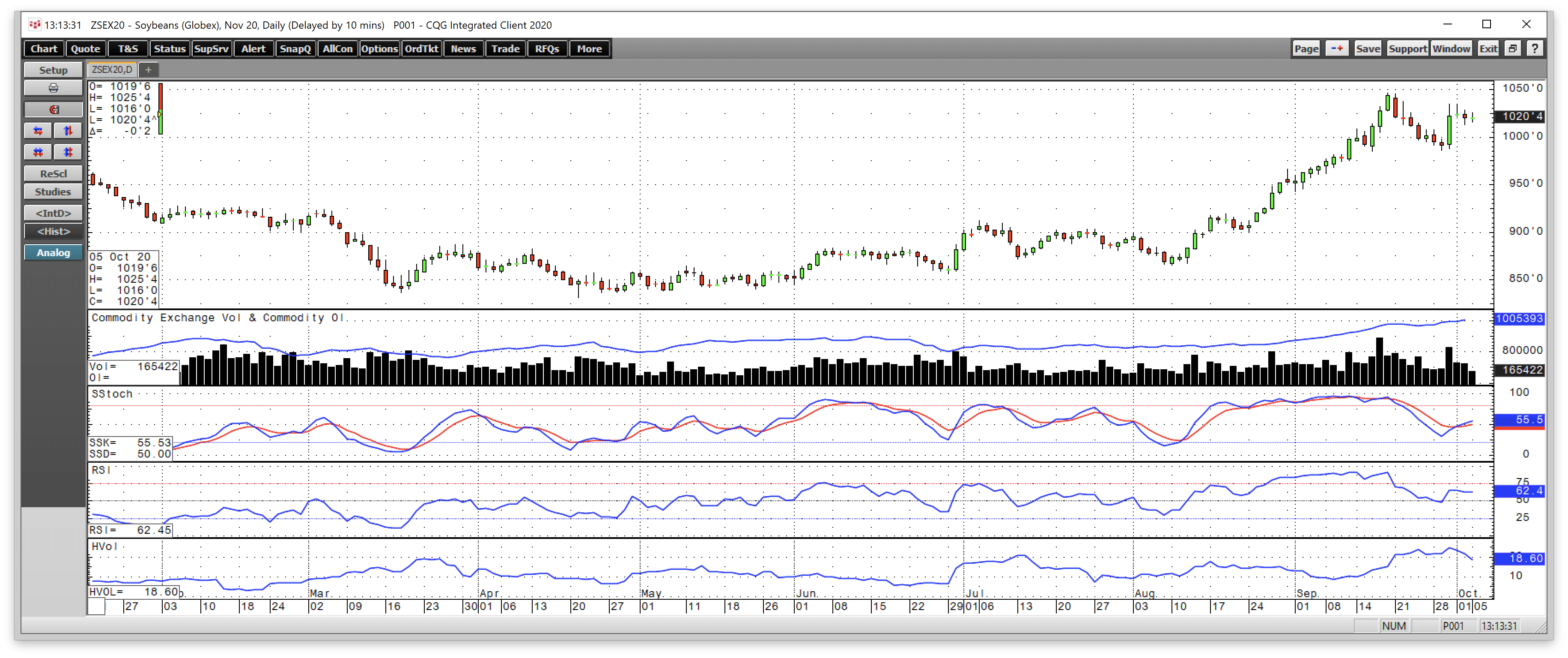Click the 1005393 open interest label
The width and height of the screenshot is (1568, 658).
click(x=1519, y=319)
